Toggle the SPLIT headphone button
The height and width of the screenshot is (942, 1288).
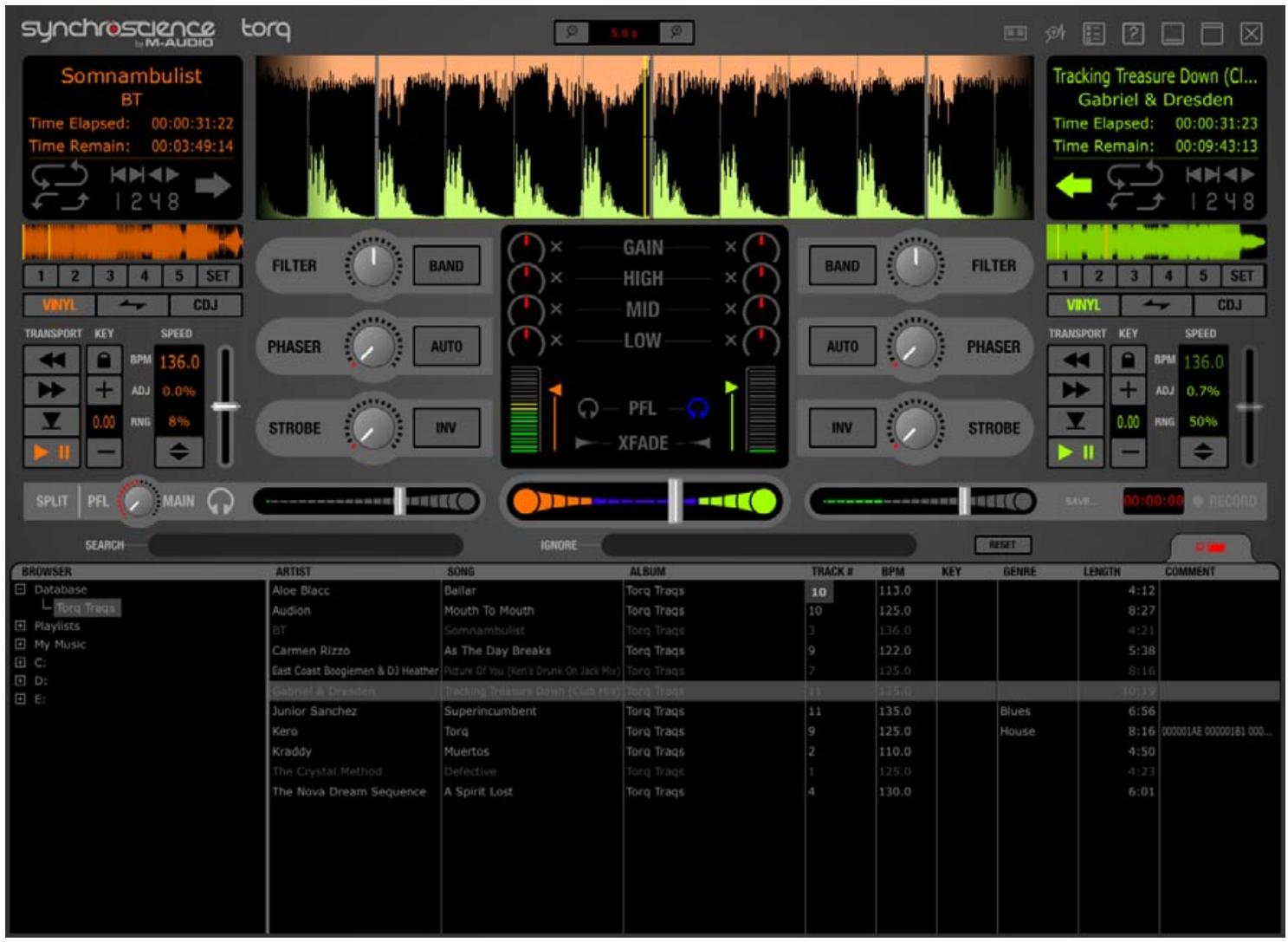[51, 501]
